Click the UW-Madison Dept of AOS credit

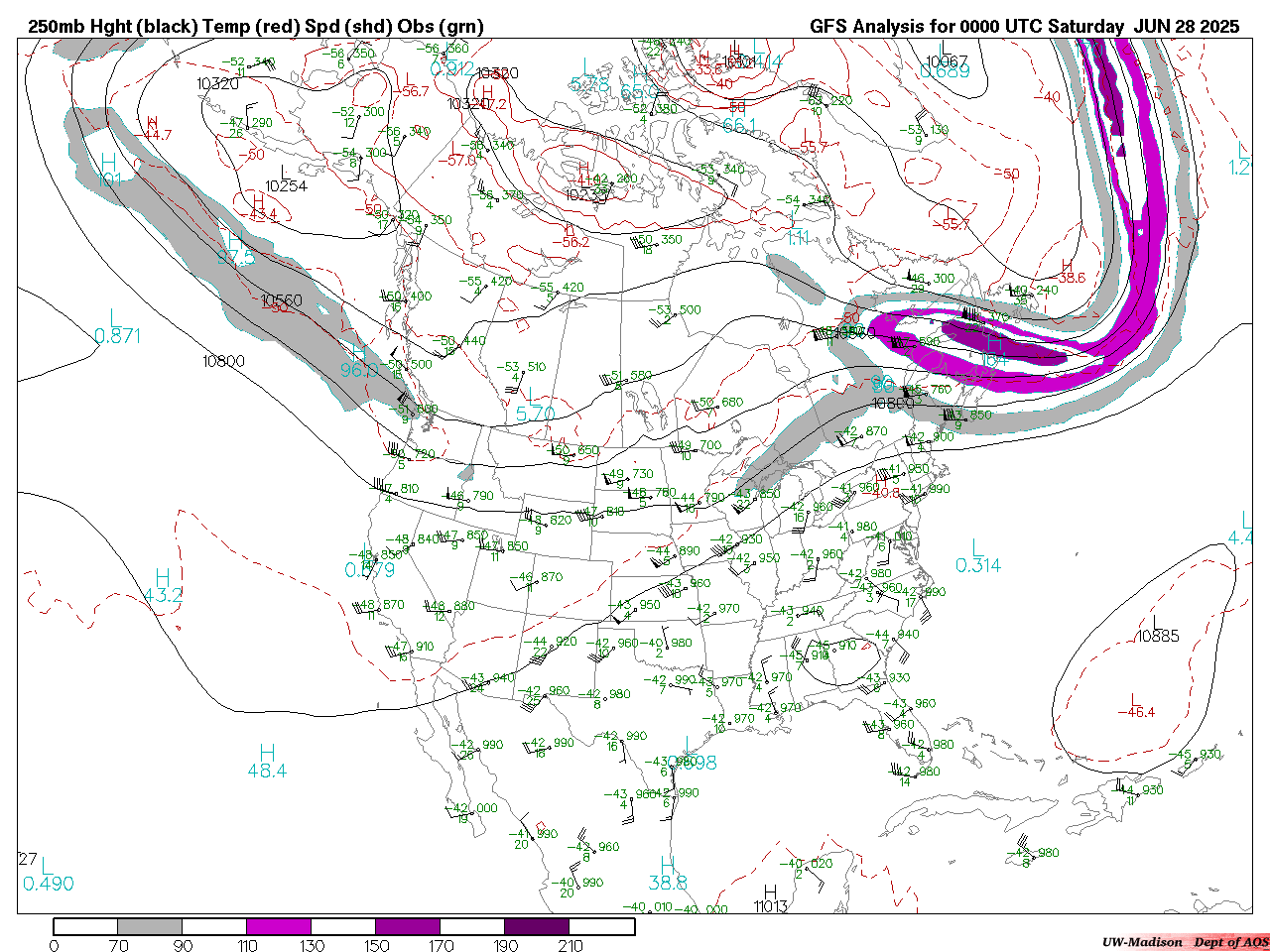[x=1185, y=942]
